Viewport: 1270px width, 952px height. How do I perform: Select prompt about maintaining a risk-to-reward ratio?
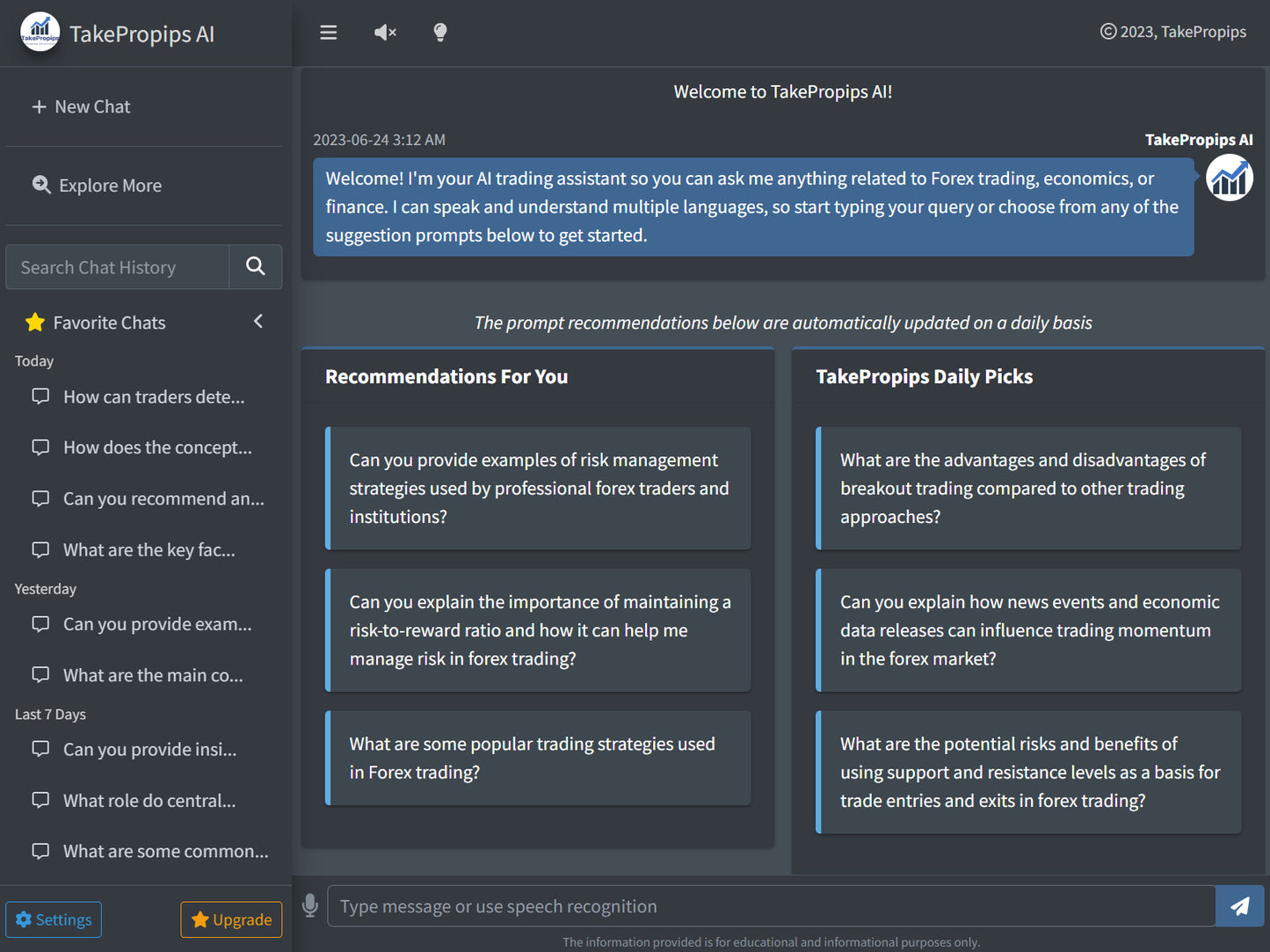(x=538, y=630)
